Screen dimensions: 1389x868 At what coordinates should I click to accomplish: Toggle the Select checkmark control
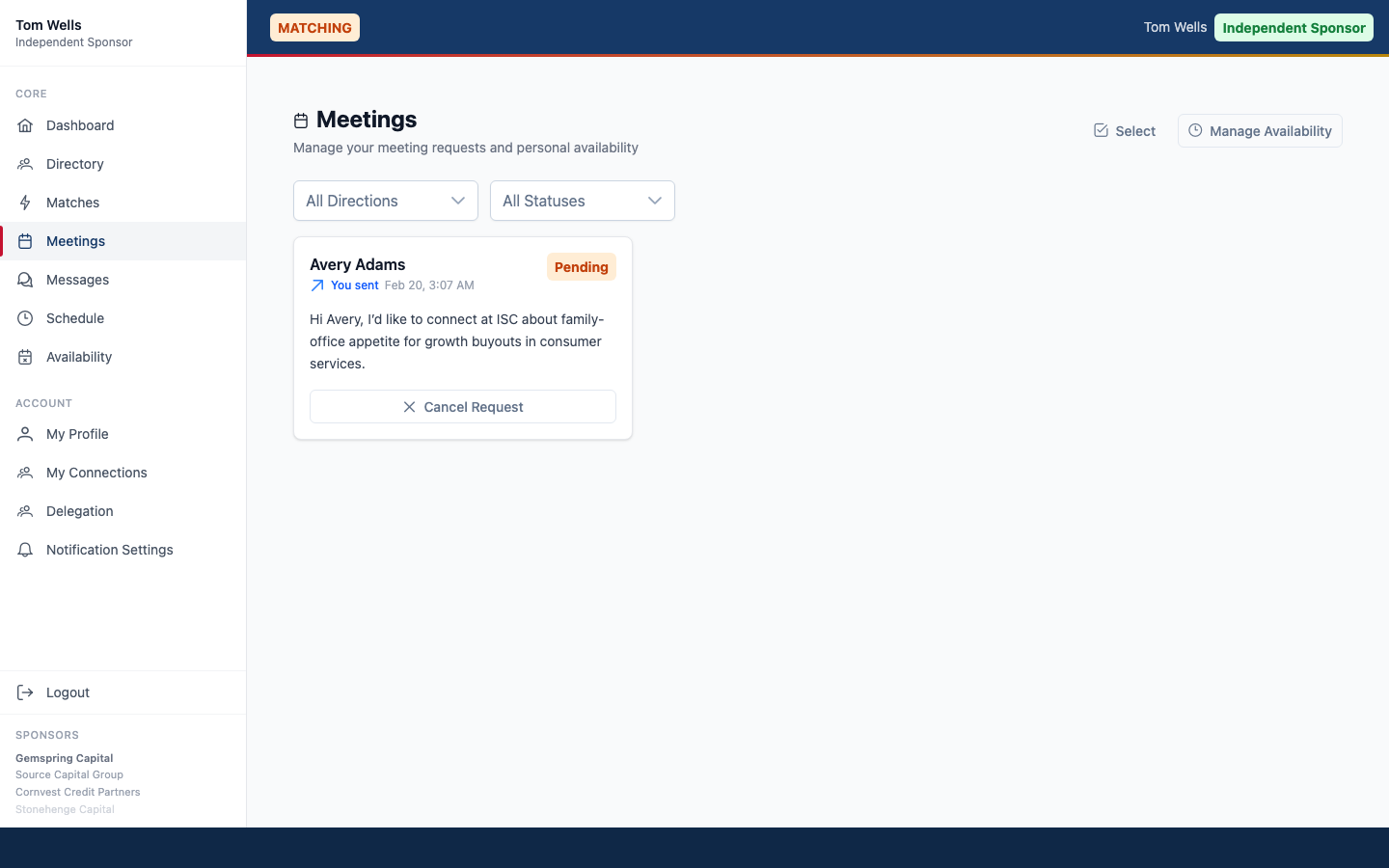[1101, 130]
